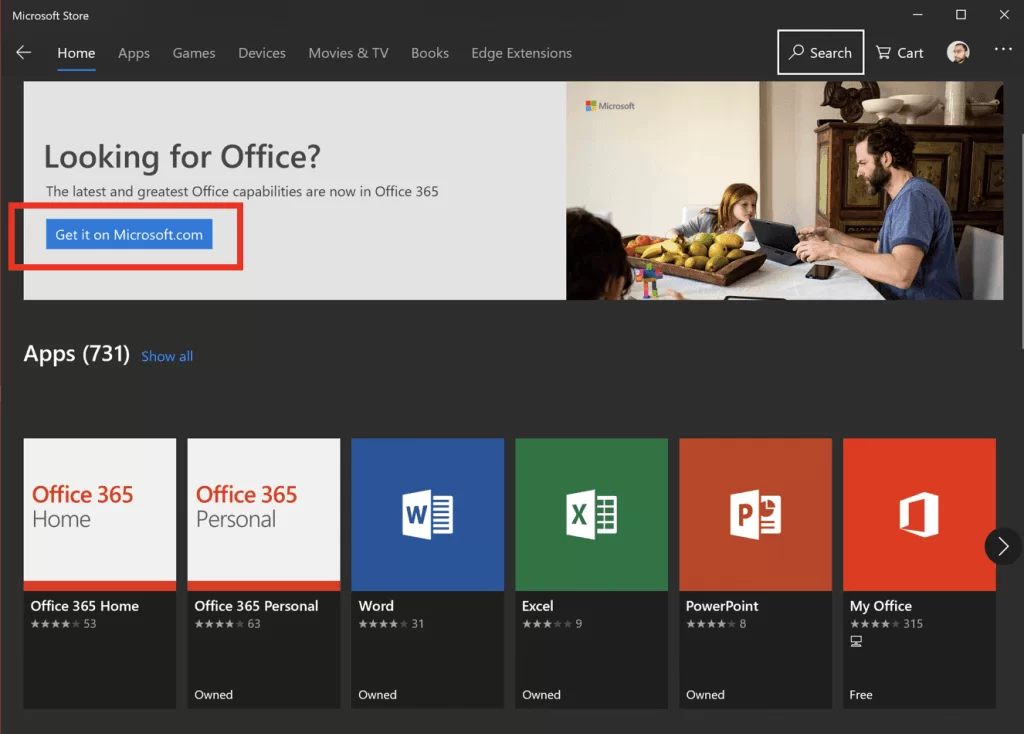Click the Free price label on My Office
The width and height of the screenshot is (1024, 734).
(x=861, y=695)
